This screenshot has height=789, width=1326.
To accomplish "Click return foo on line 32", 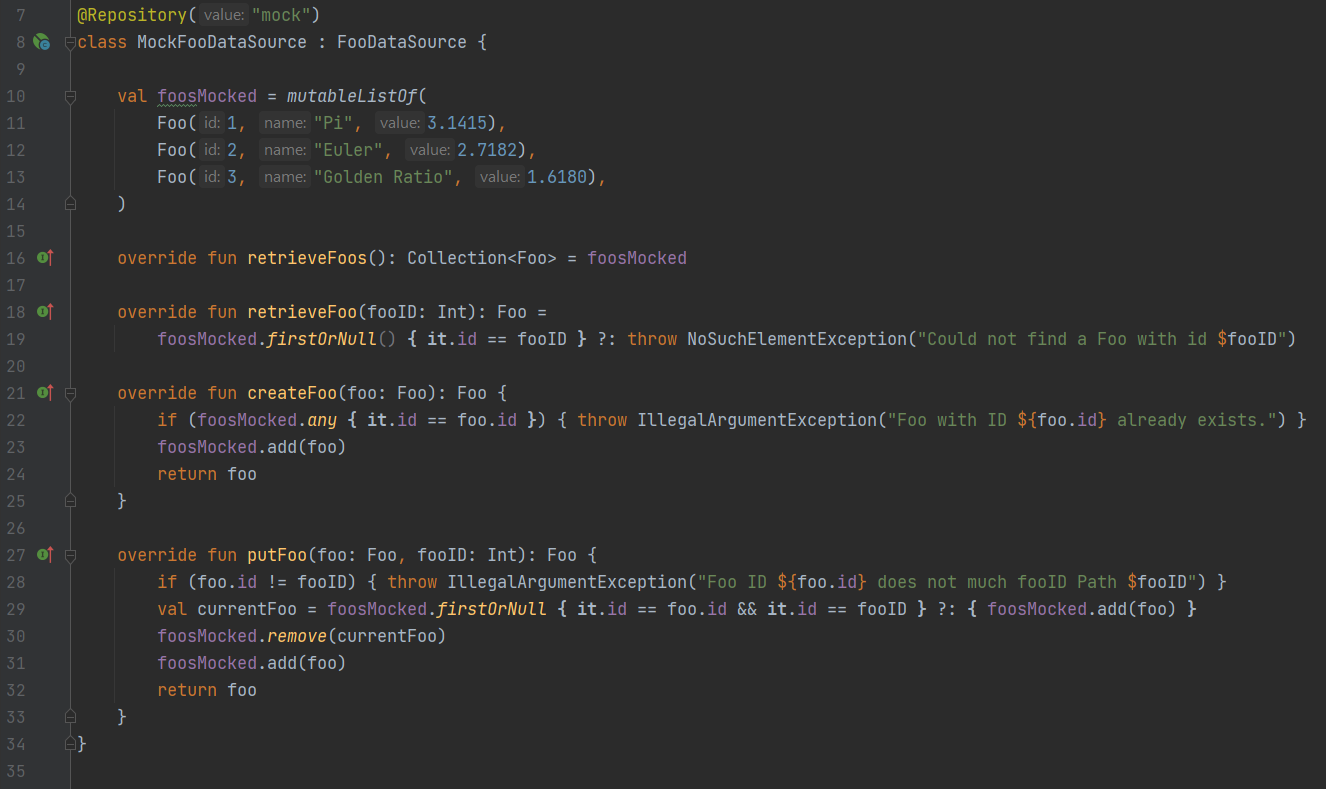I will (x=207, y=690).
